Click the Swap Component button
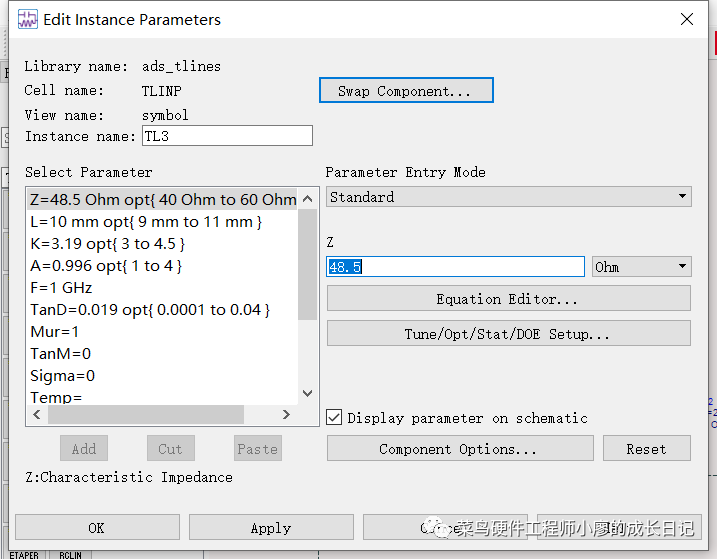This screenshot has height=559, width=717. [x=406, y=91]
